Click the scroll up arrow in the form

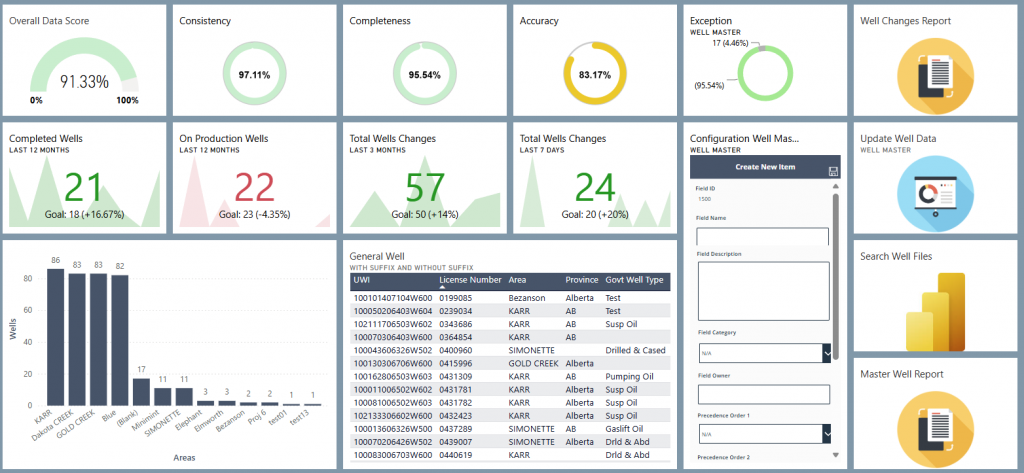click(x=835, y=188)
